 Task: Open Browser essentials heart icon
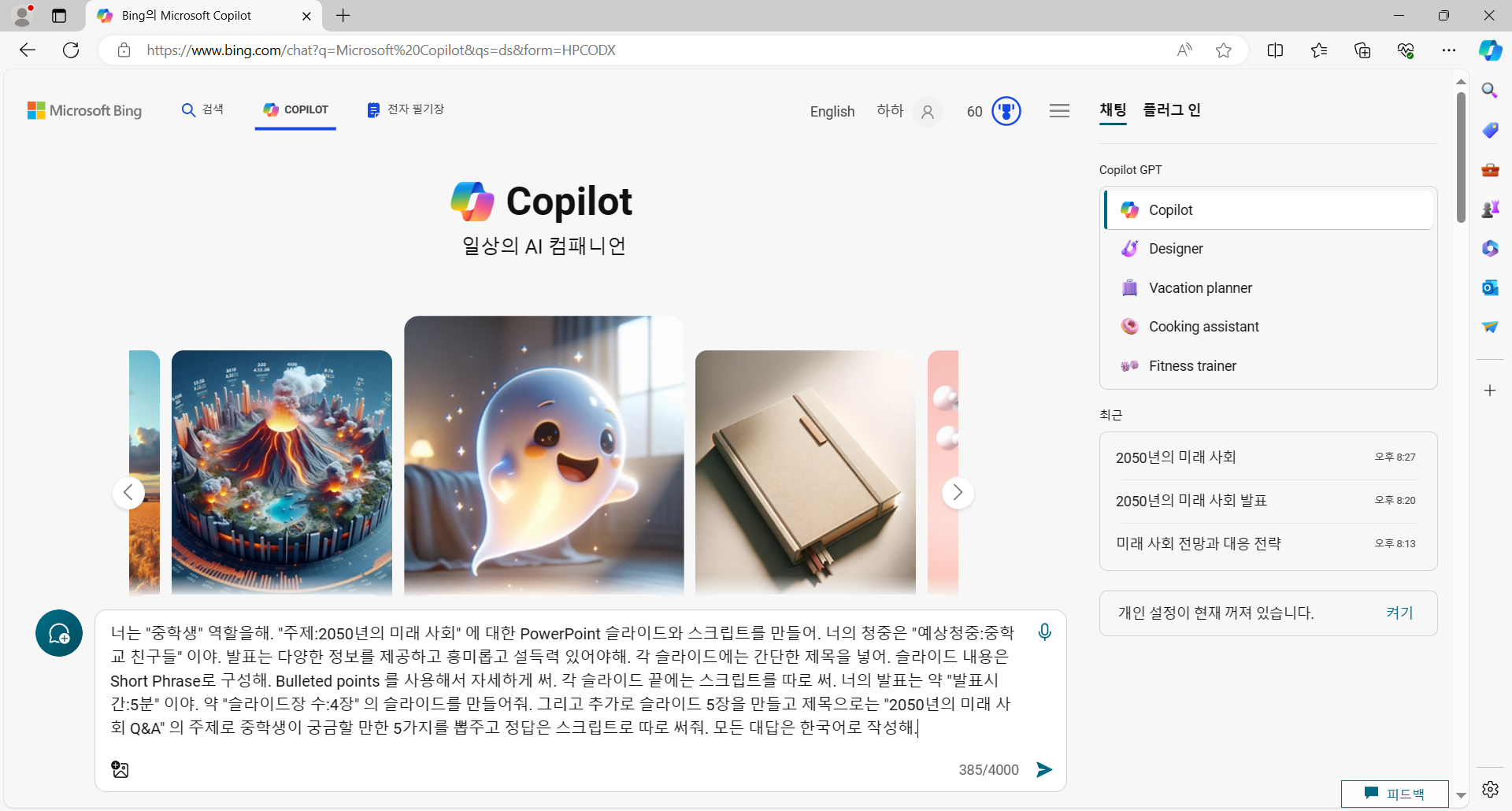[1406, 50]
